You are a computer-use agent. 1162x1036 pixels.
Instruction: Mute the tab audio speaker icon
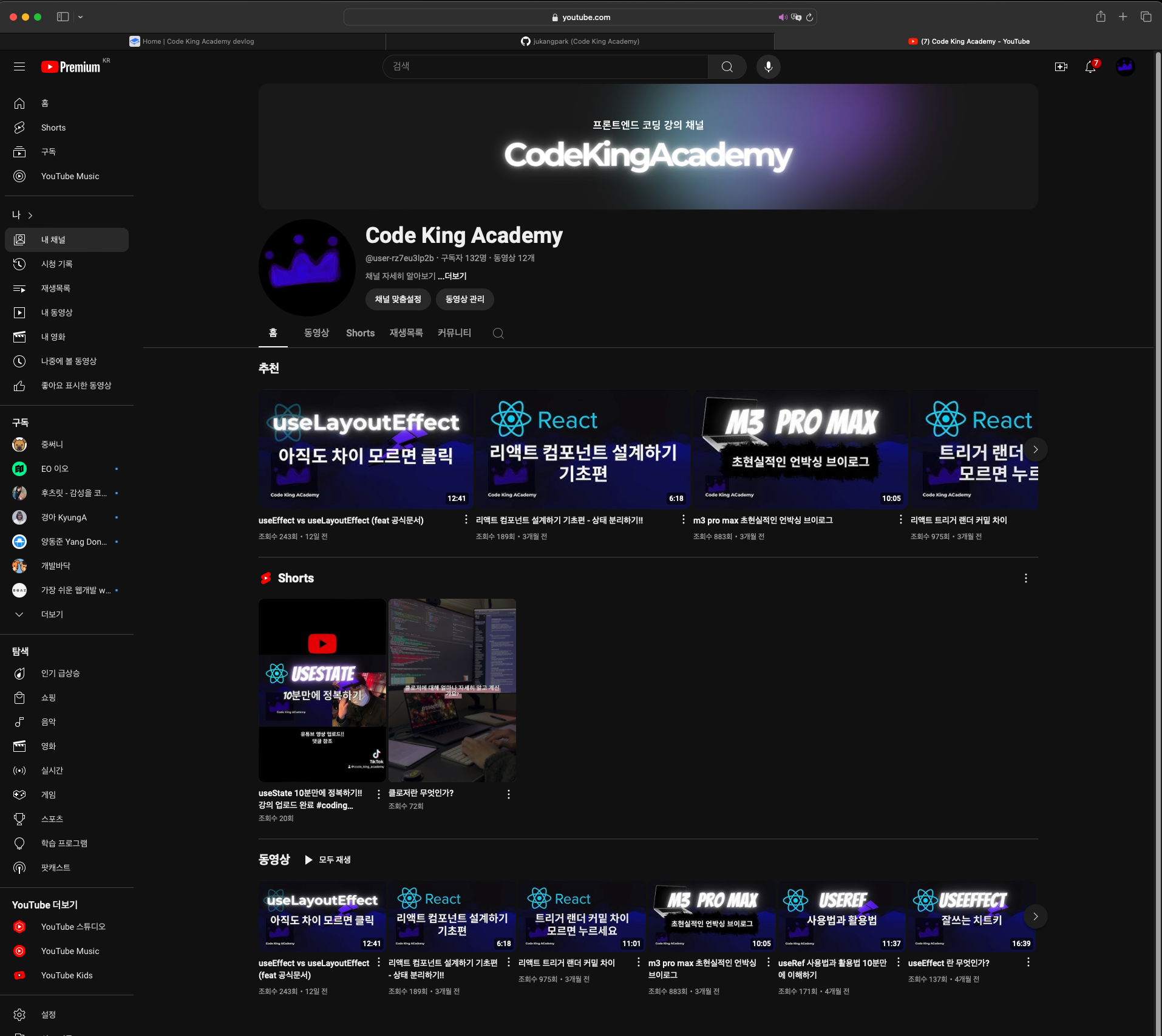click(782, 18)
